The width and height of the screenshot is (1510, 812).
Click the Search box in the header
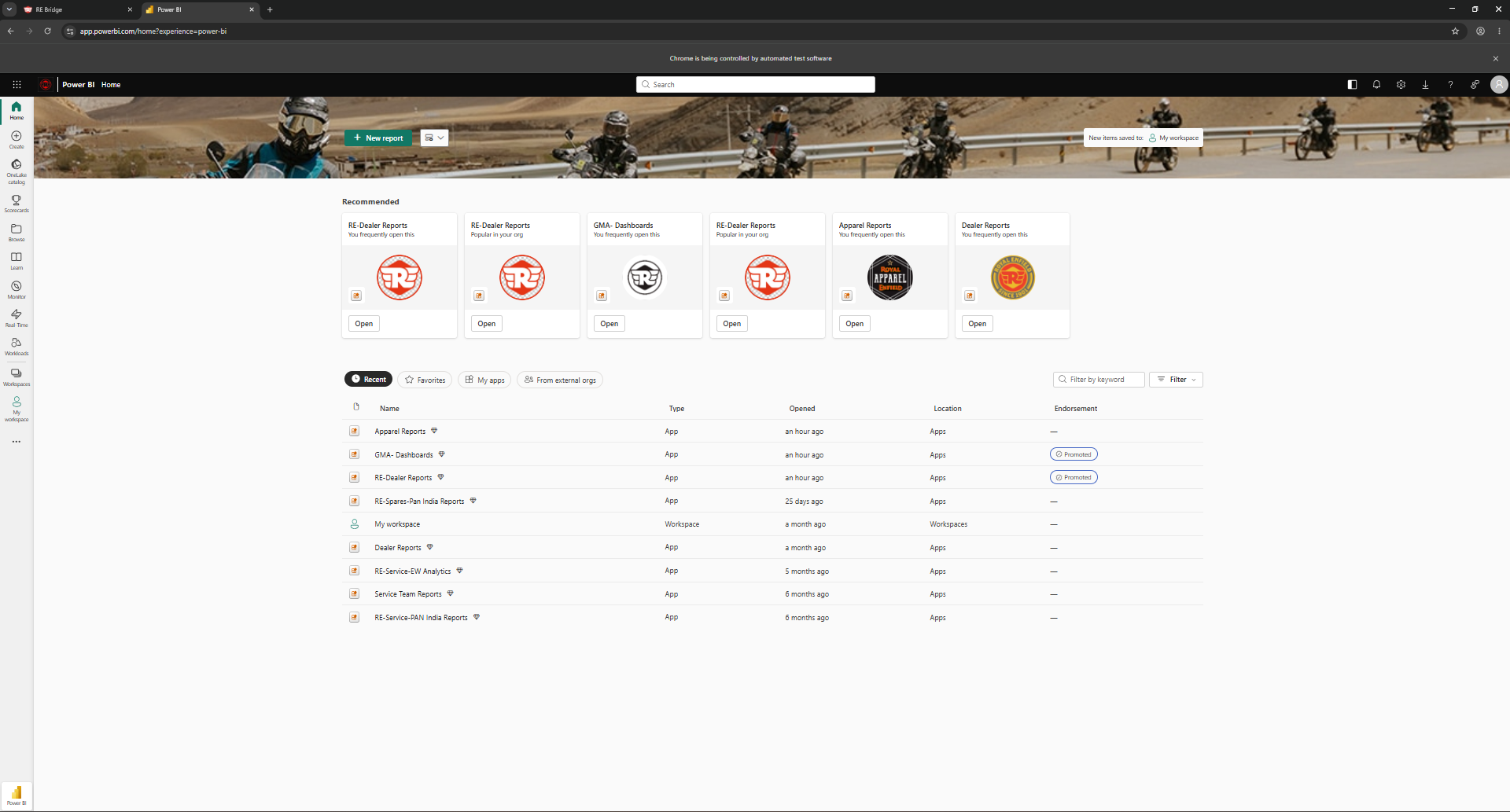point(756,85)
